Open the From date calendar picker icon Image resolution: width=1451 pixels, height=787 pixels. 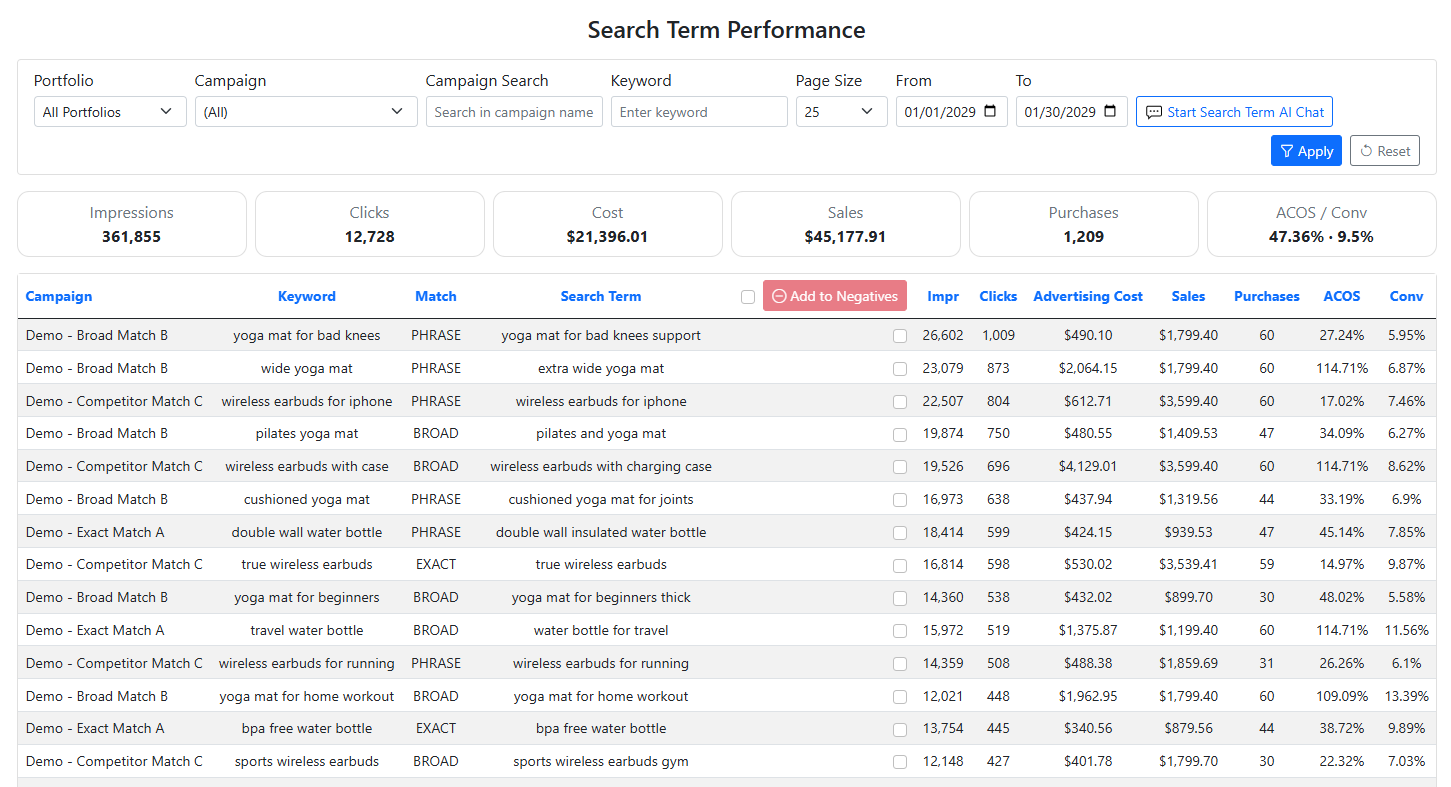[990, 112]
